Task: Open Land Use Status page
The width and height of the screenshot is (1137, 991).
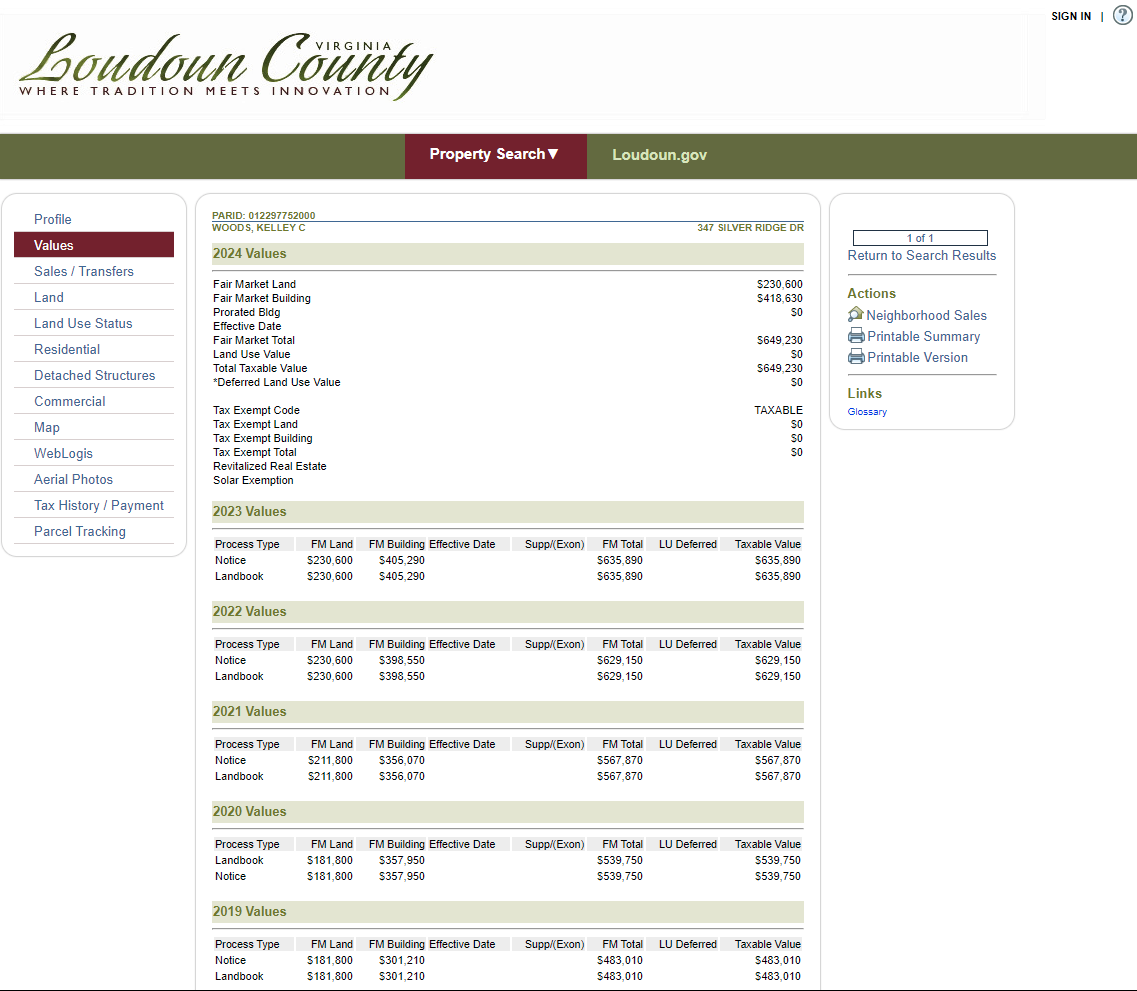Action: pos(83,323)
